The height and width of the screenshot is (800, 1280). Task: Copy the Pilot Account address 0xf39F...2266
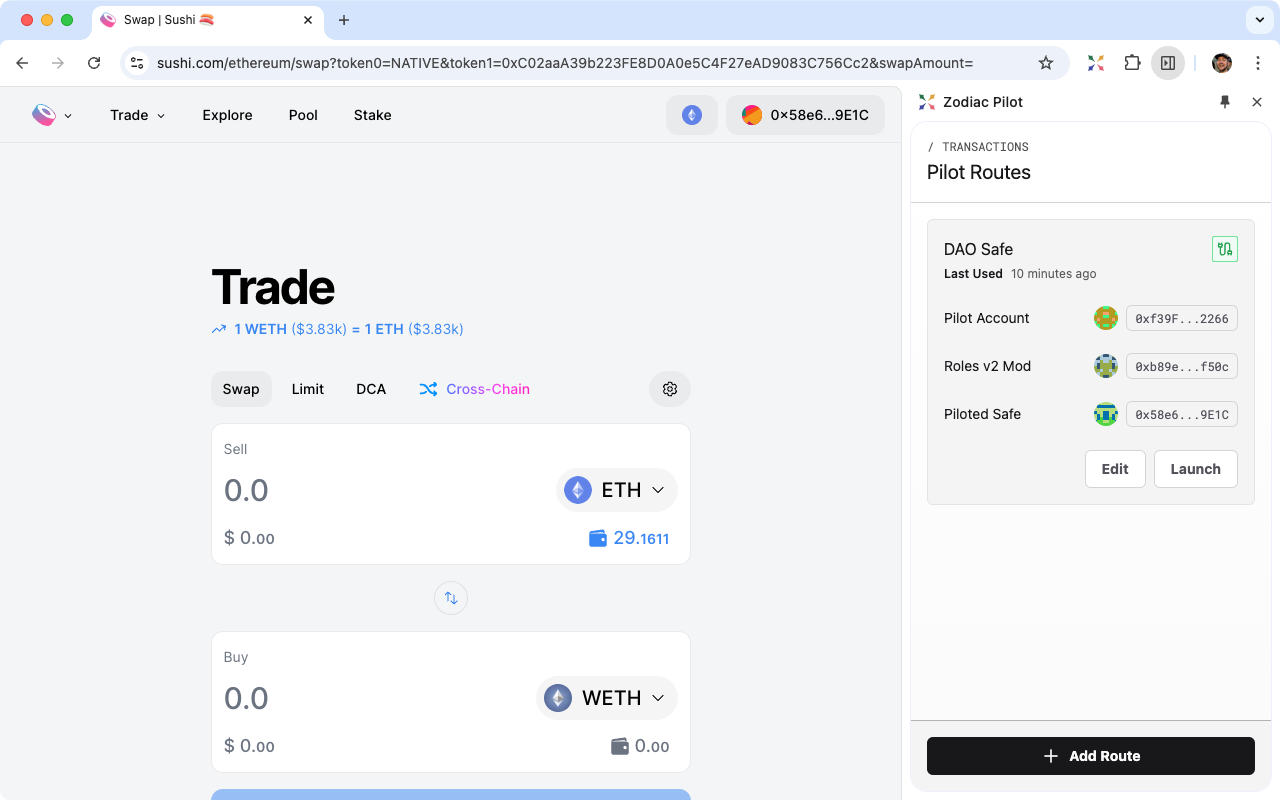pyautogui.click(x=1182, y=318)
